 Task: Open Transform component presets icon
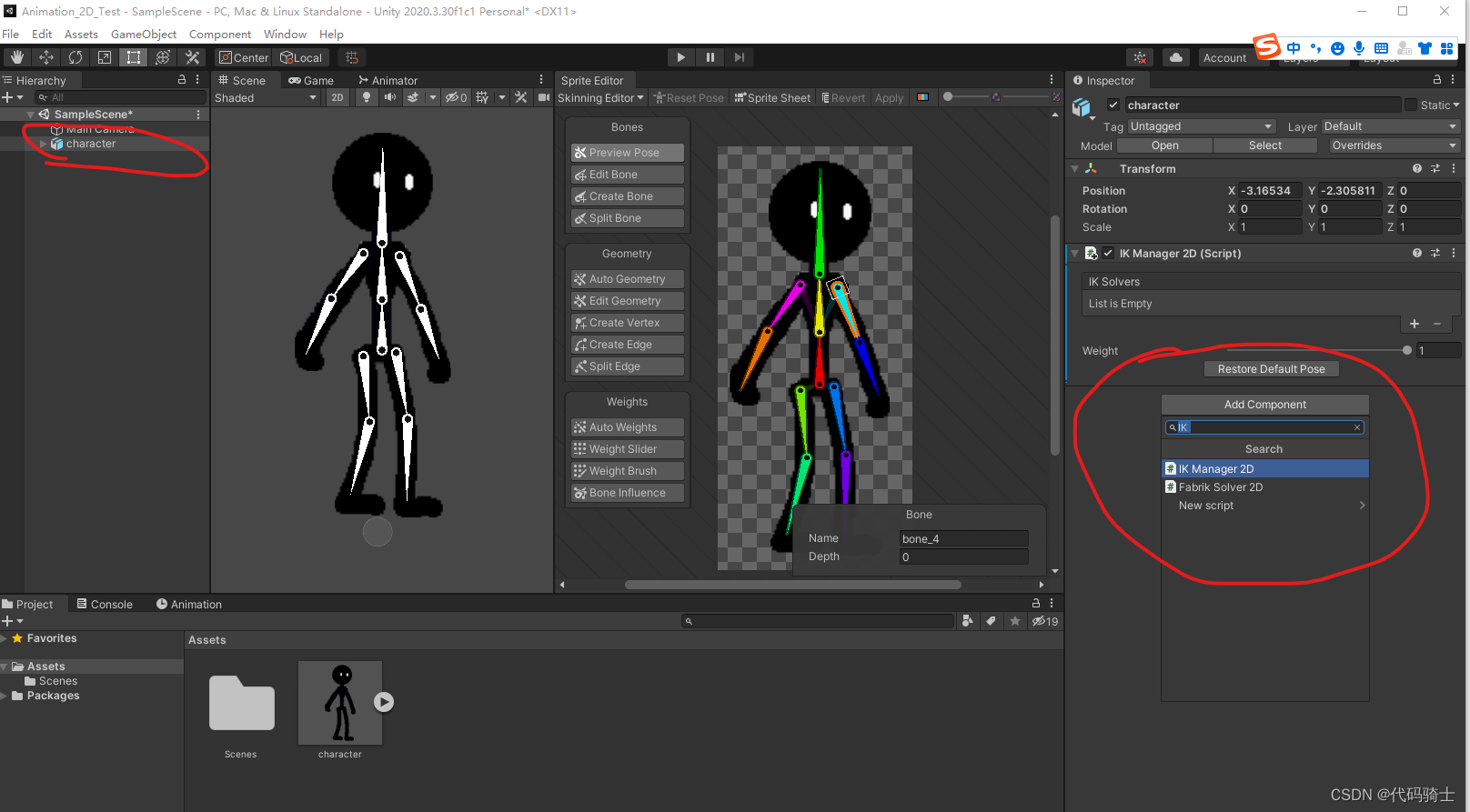coord(1435,168)
